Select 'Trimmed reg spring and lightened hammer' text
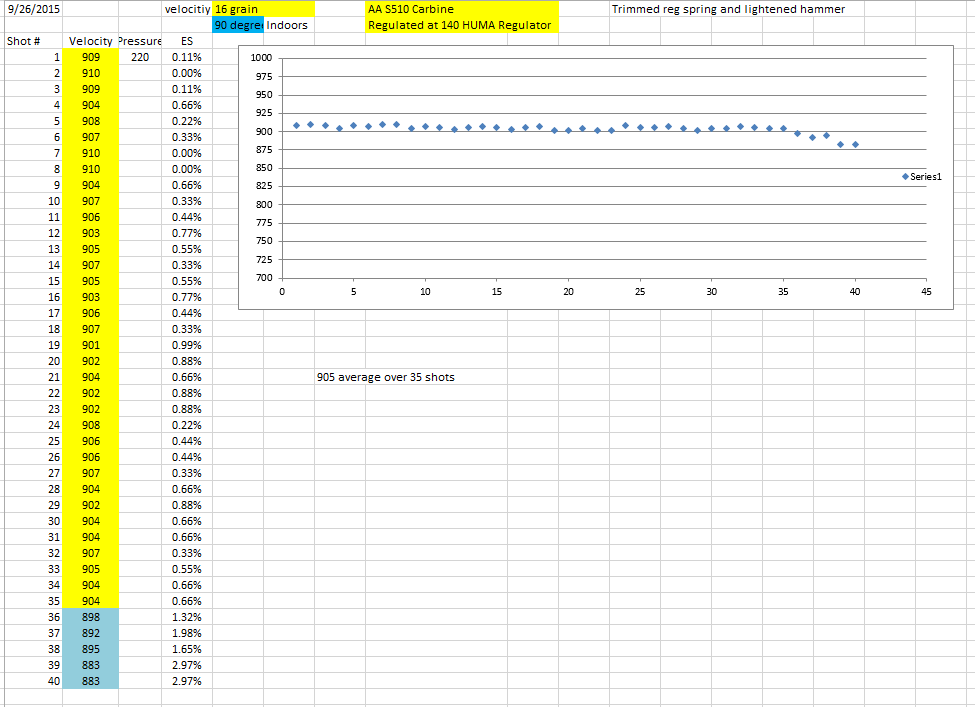975x707 pixels. [728, 9]
